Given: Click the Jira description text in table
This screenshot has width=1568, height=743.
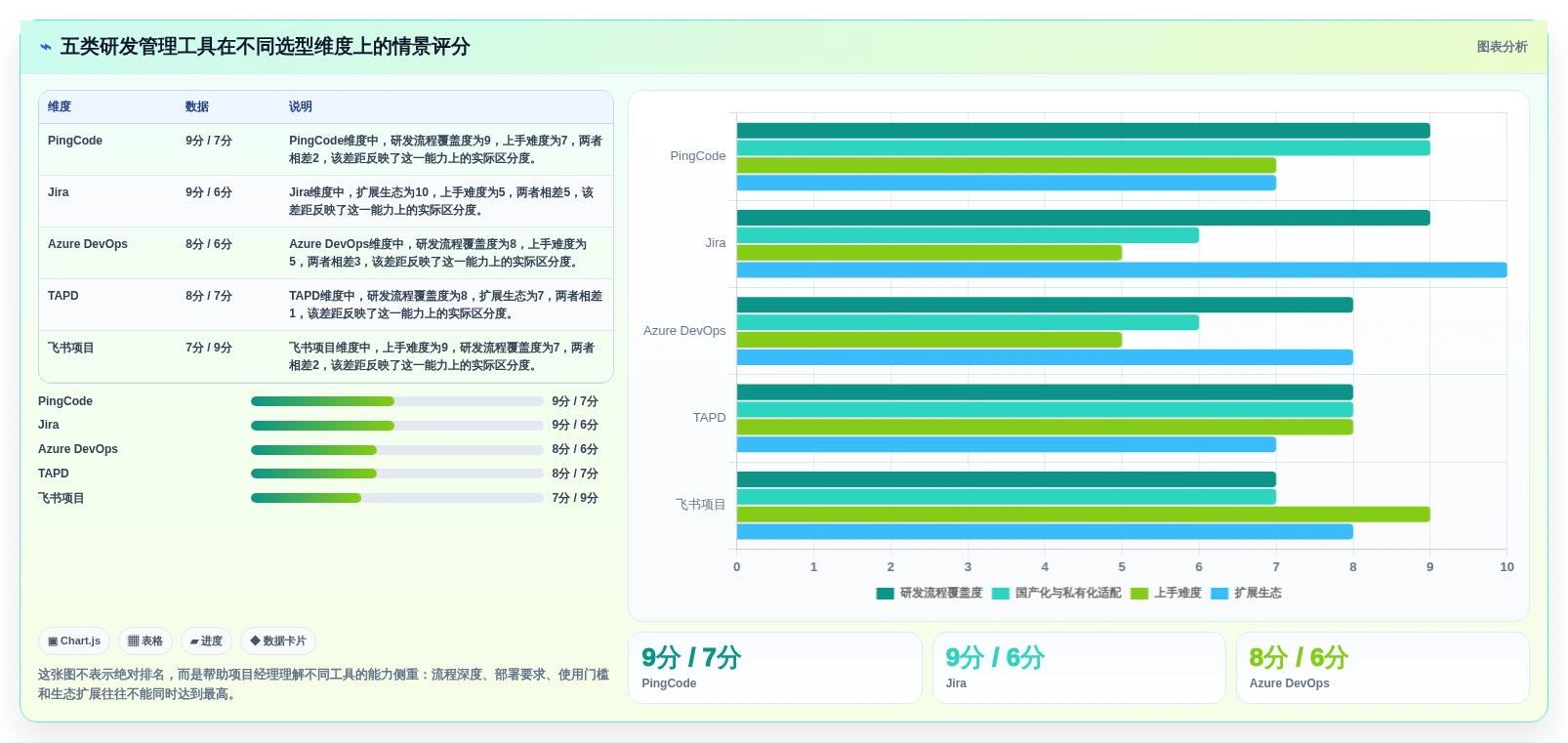Looking at the screenshot, I should tap(442, 201).
